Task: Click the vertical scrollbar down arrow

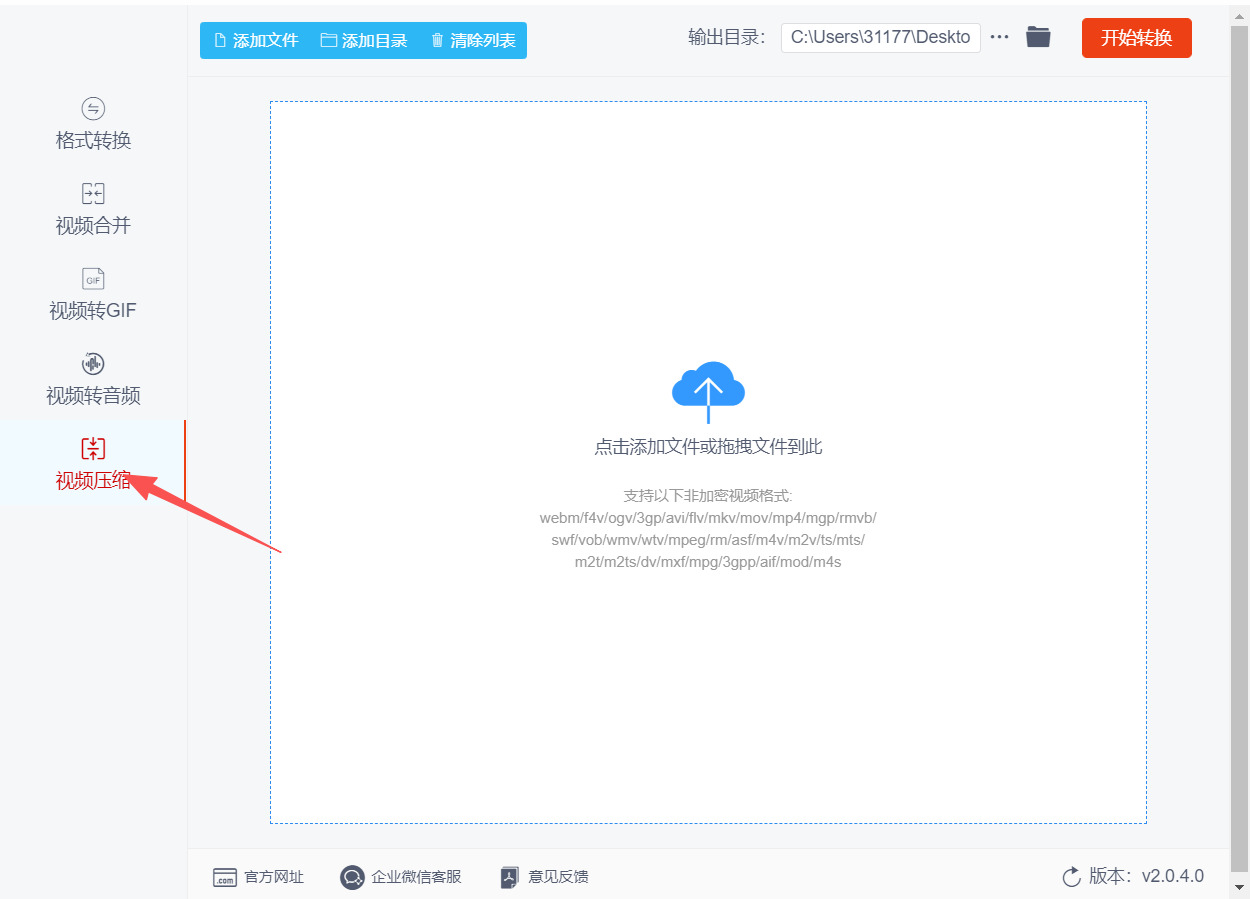Action: (x=1240, y=888)
